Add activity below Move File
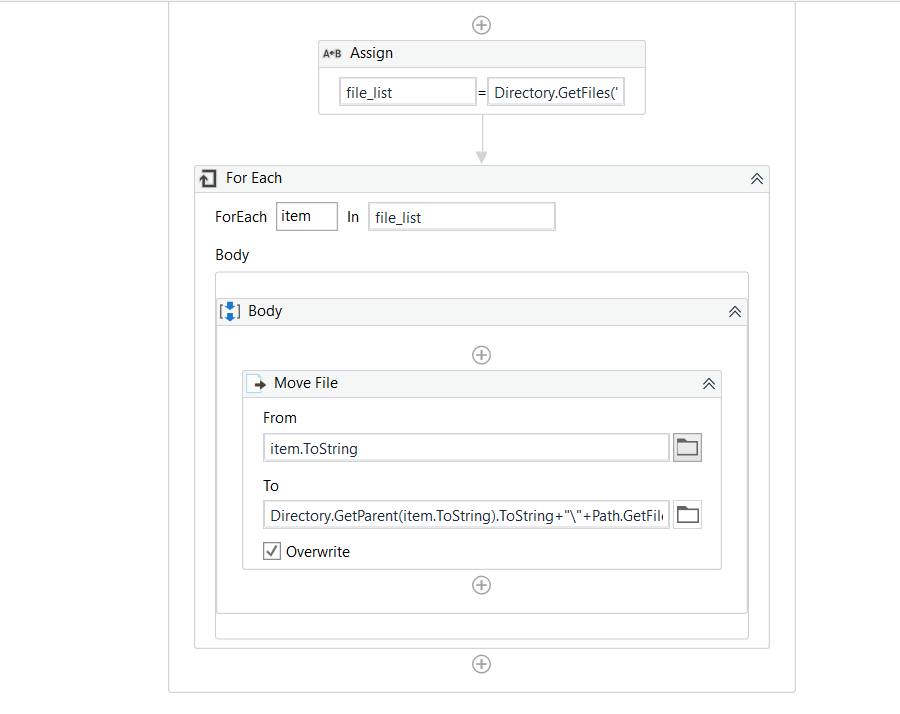The image size is (900, 714). [481, 585]
